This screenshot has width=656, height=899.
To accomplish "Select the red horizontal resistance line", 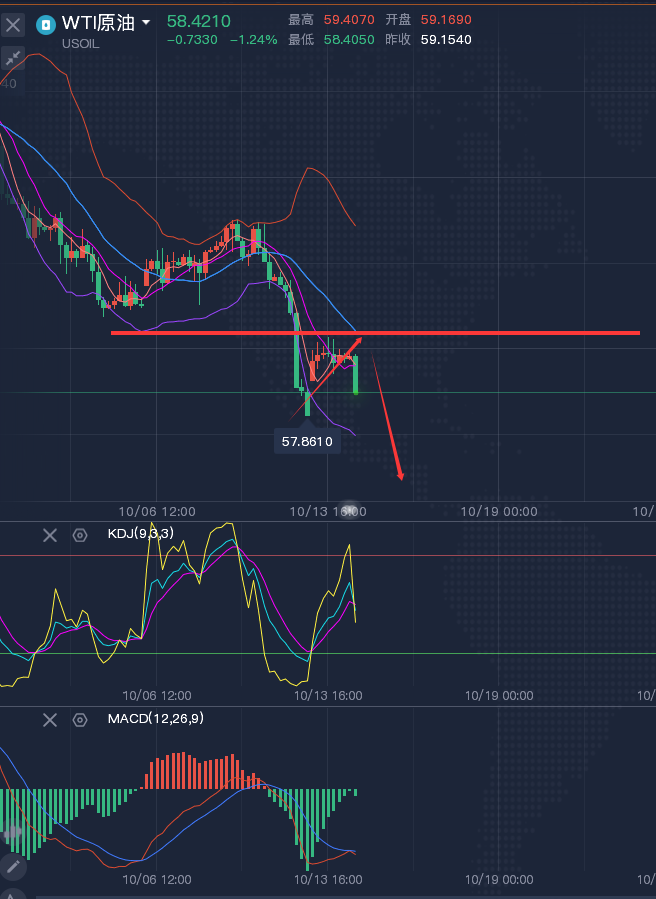I will point(500,332).
